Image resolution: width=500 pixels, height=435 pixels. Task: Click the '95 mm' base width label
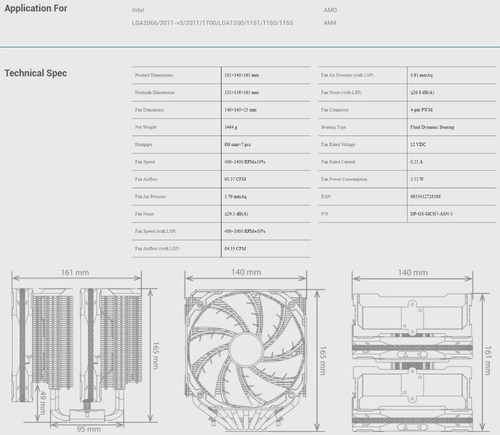pos(89,429)
